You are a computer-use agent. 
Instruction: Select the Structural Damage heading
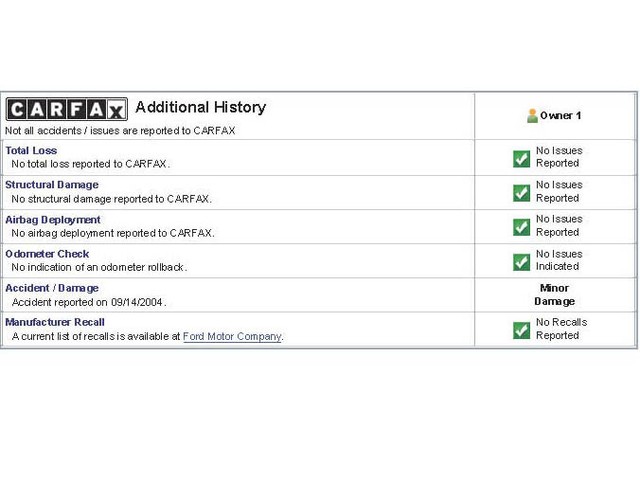pos(52,185)
